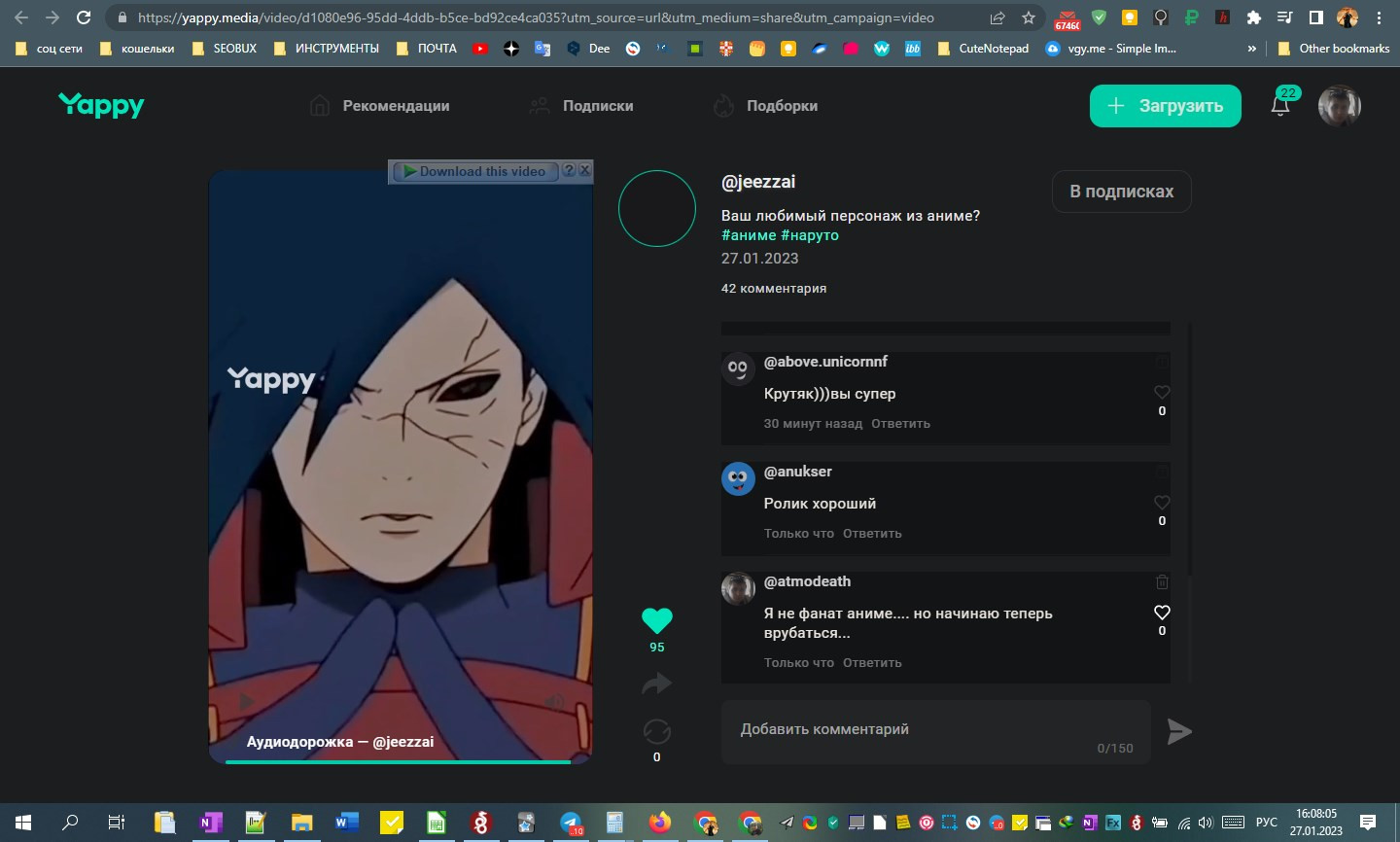Open Word from the taskbar
The image size is (1400, 842).
346,823
